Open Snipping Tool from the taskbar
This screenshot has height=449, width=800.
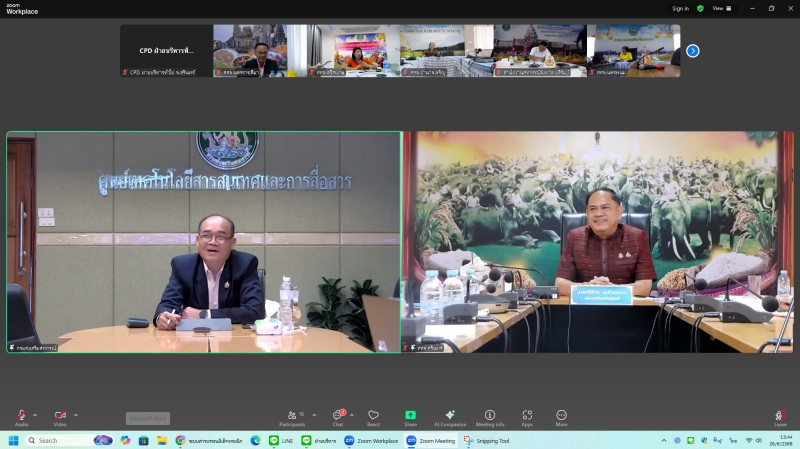(486, 440)
